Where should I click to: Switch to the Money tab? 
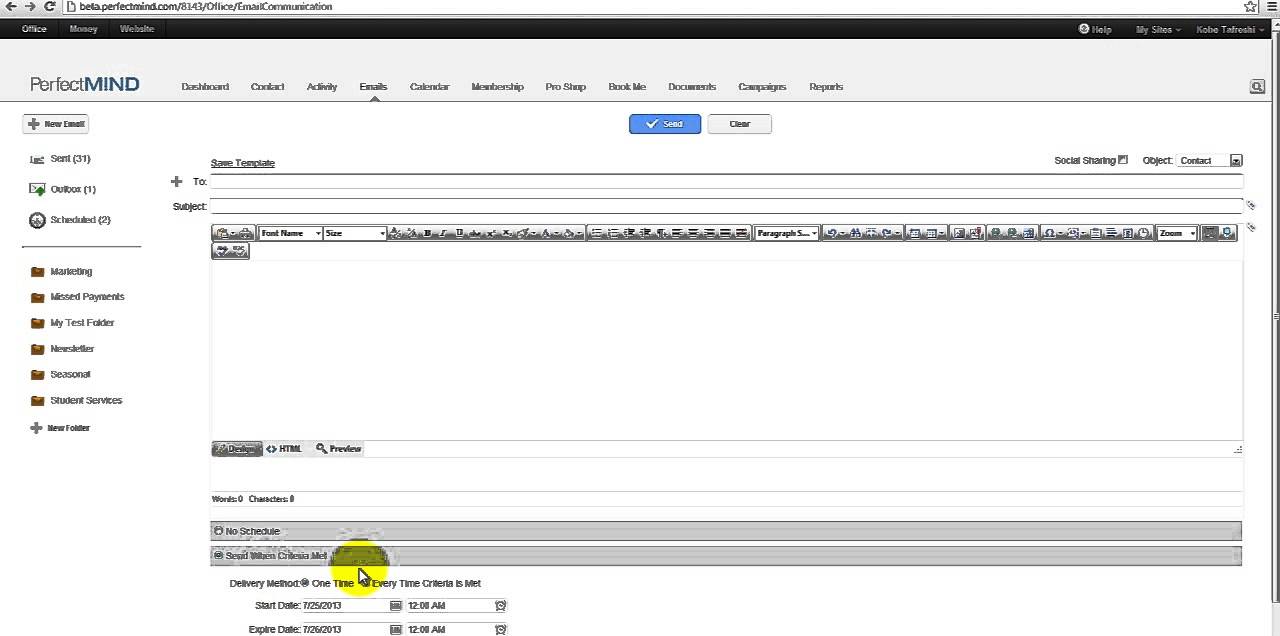(83, 29)
